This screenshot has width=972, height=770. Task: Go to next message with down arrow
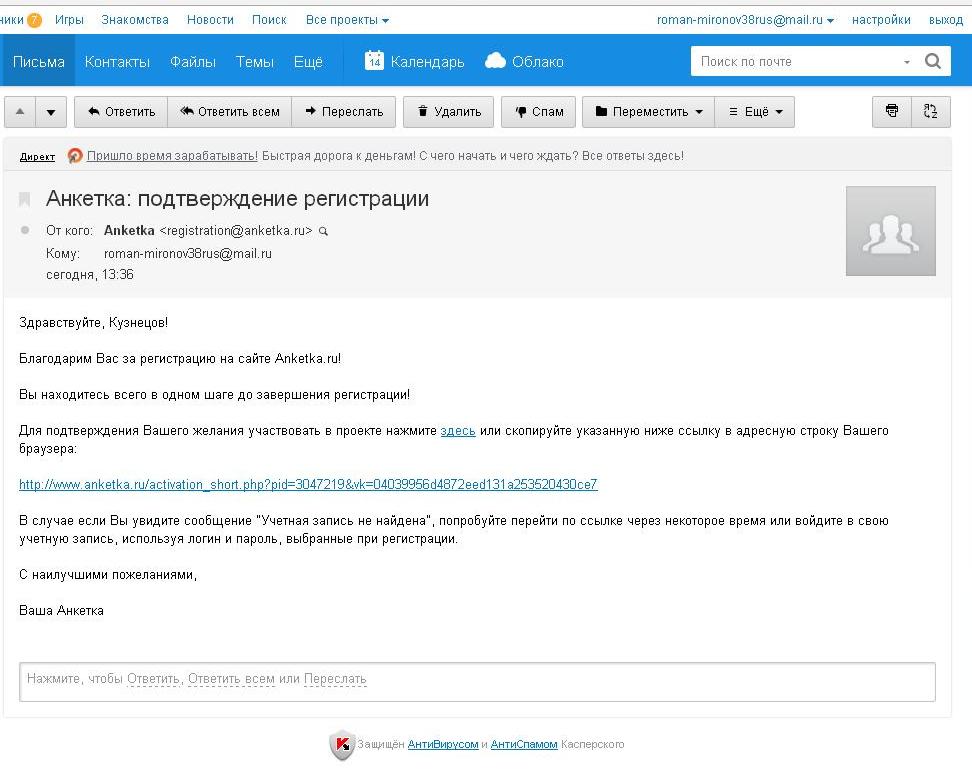coord(51,112)
